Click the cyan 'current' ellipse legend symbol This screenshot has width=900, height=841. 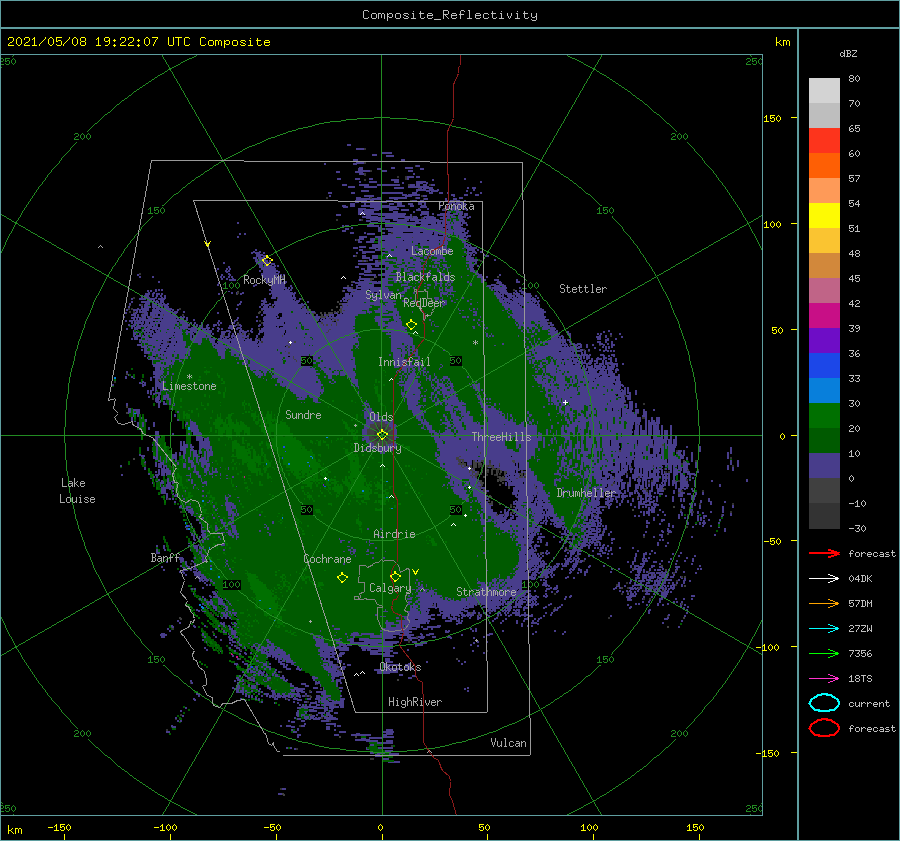point(824,703)
